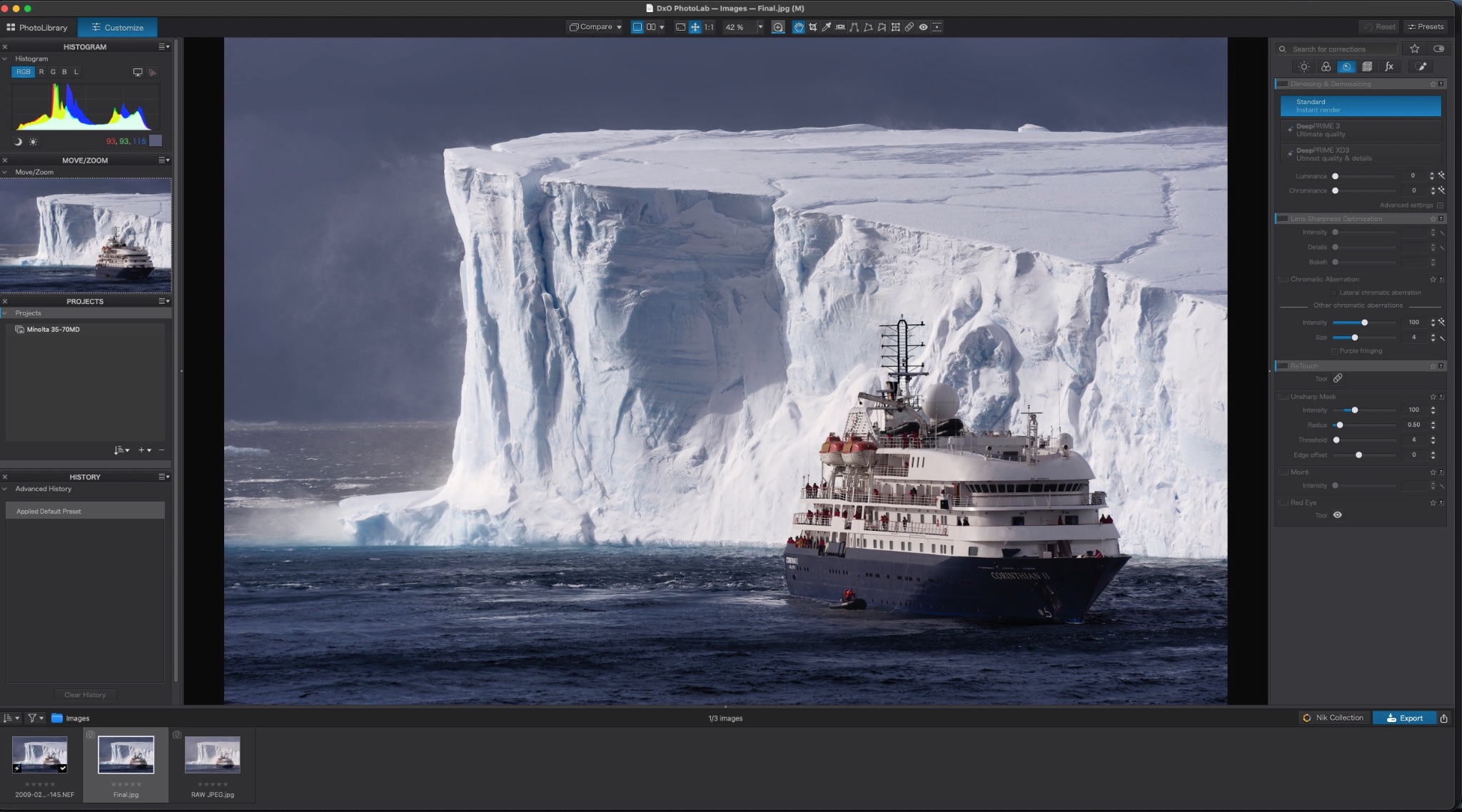
Task: Toggle the Red Eye correction switch
Action: tap(1283, 503)
